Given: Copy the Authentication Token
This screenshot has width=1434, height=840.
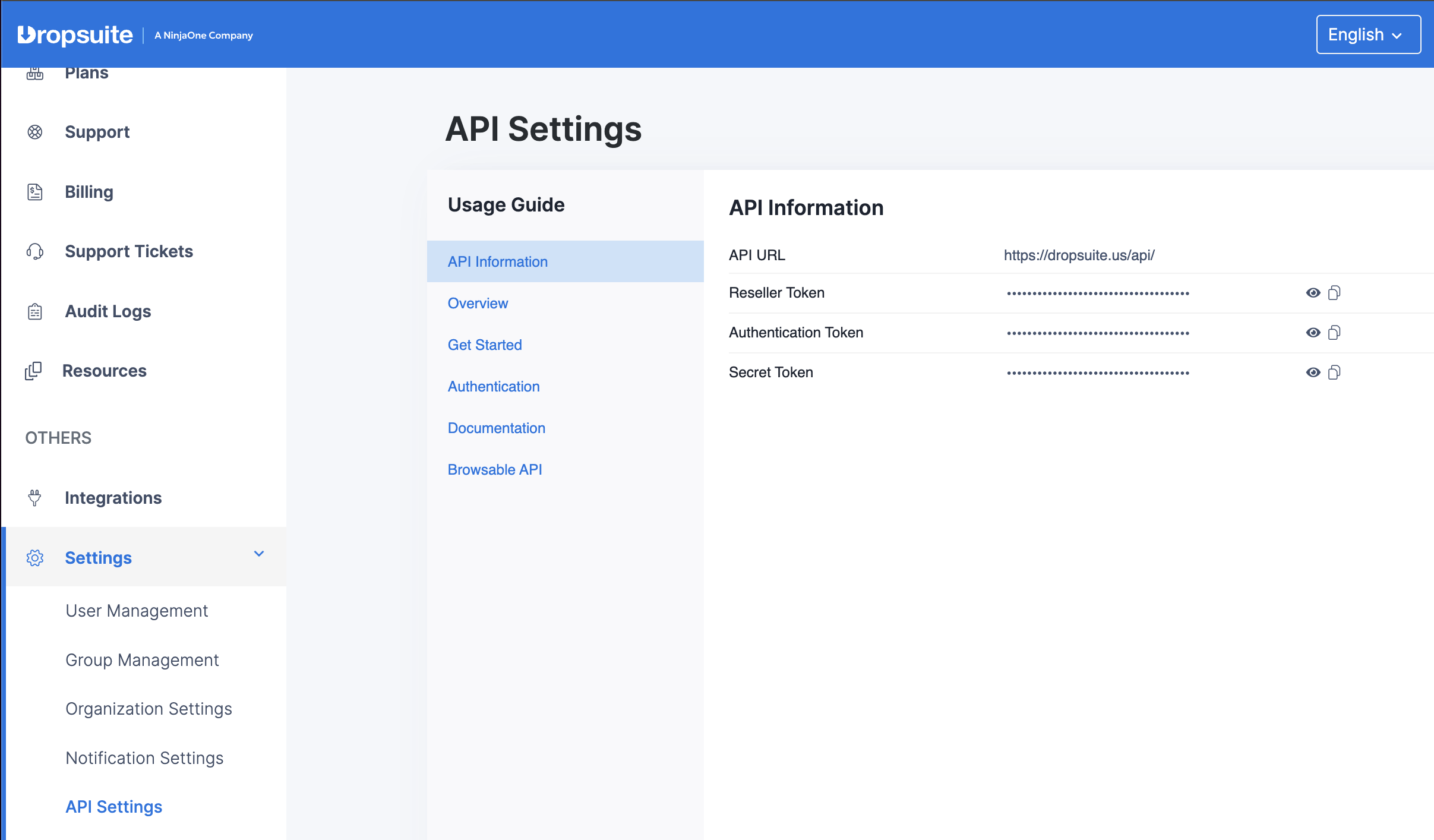Looking at the screenshot, I should 1334,333.
